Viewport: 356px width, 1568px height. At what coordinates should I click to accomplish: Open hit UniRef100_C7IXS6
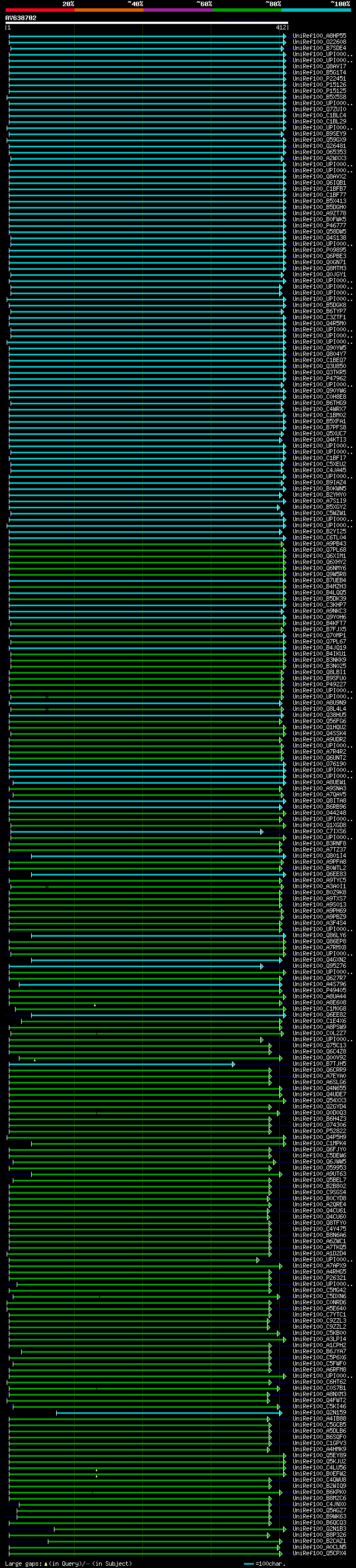pyautogui.click(x=319, y=832)
